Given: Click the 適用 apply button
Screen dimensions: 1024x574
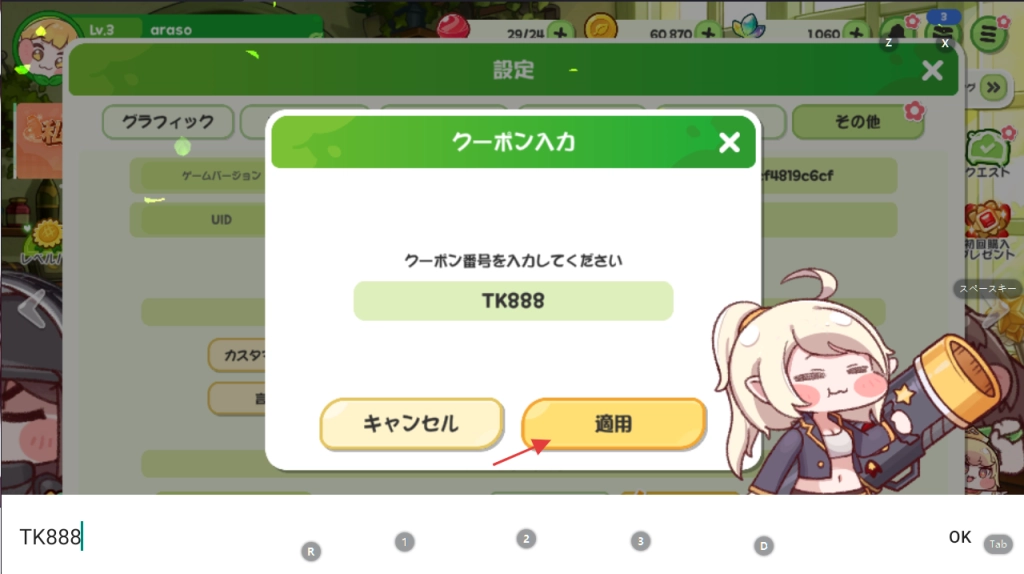Looking at the screenshot, I should pos(613,424).
